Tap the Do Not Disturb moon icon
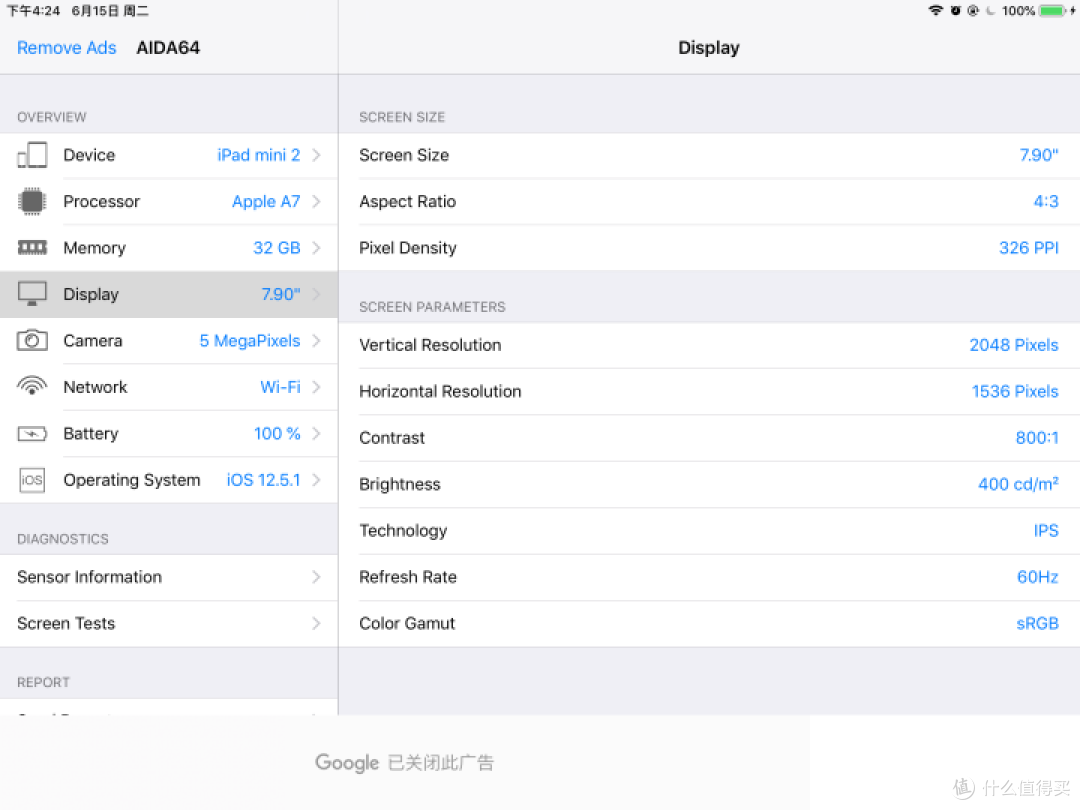The width and height of the screenshot is (1080, 810). click(x=990, y=10)
